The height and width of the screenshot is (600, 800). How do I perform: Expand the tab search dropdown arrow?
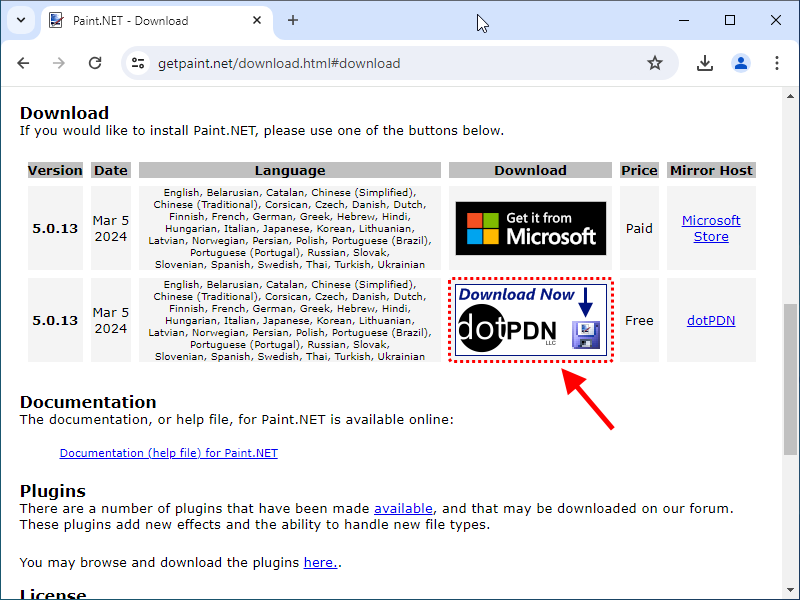tap(21, 20)
